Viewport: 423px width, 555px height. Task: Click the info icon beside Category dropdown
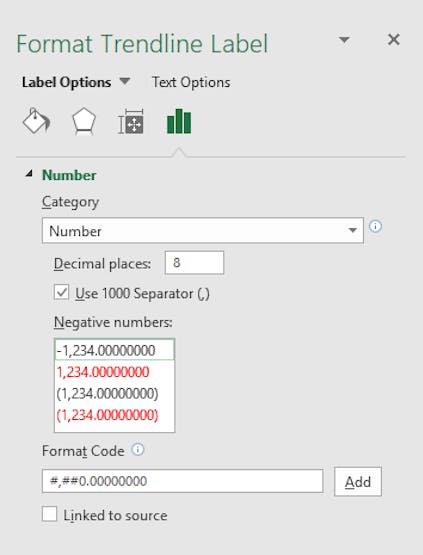pyautogui.click(x=376, y=226)
